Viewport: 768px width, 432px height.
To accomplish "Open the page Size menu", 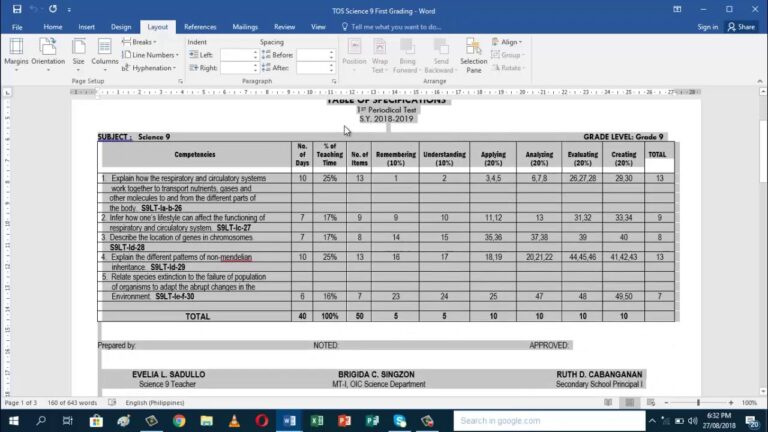I will tap(78, 52).
